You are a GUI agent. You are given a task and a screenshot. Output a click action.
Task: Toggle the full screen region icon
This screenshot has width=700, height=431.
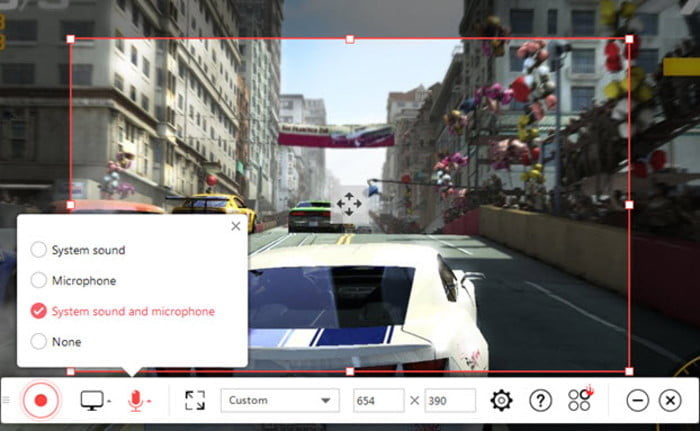point(195,401)
